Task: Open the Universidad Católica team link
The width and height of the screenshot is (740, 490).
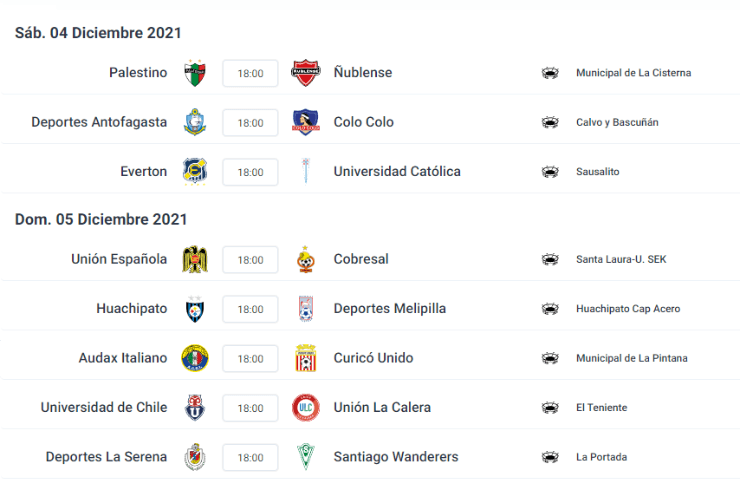Action: [x=397, y=171]
